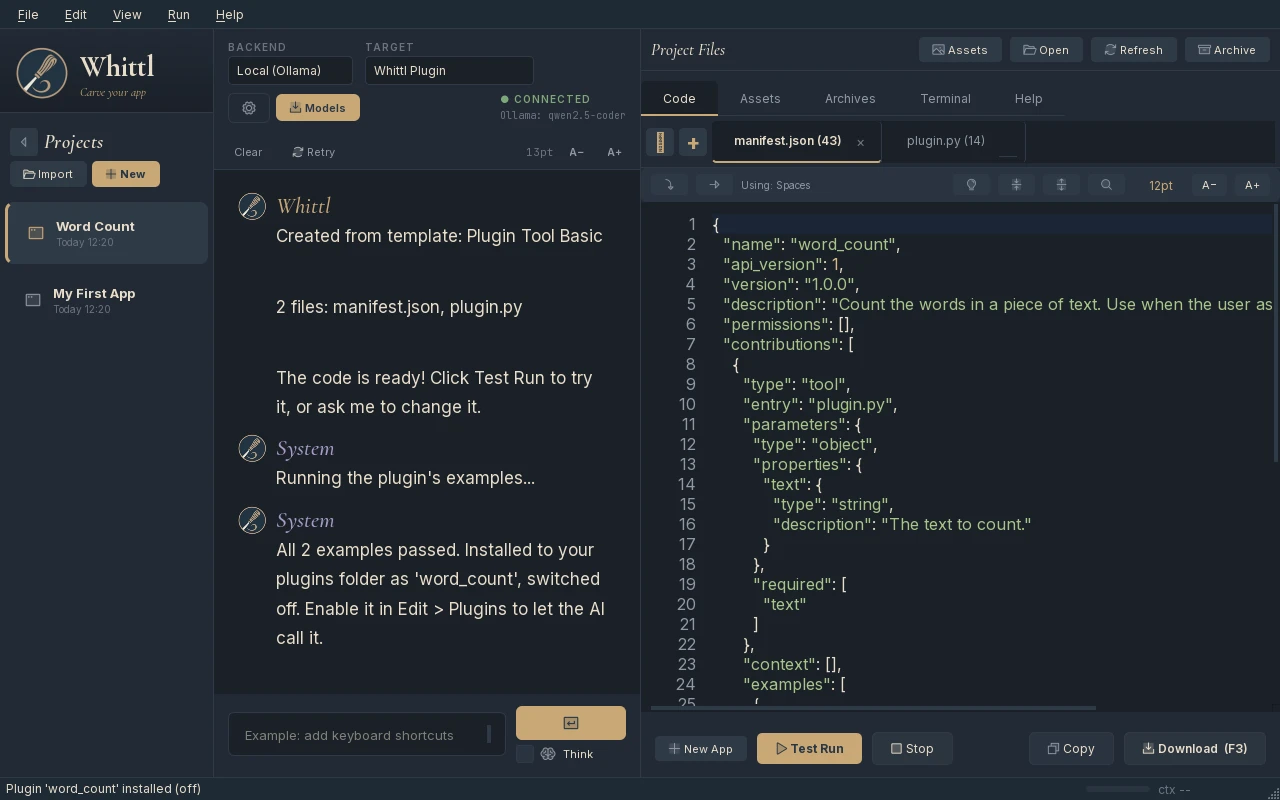The image size is (1280, 800).
Task: Click the indent arrow icon
Action: [x=714, y=185]
